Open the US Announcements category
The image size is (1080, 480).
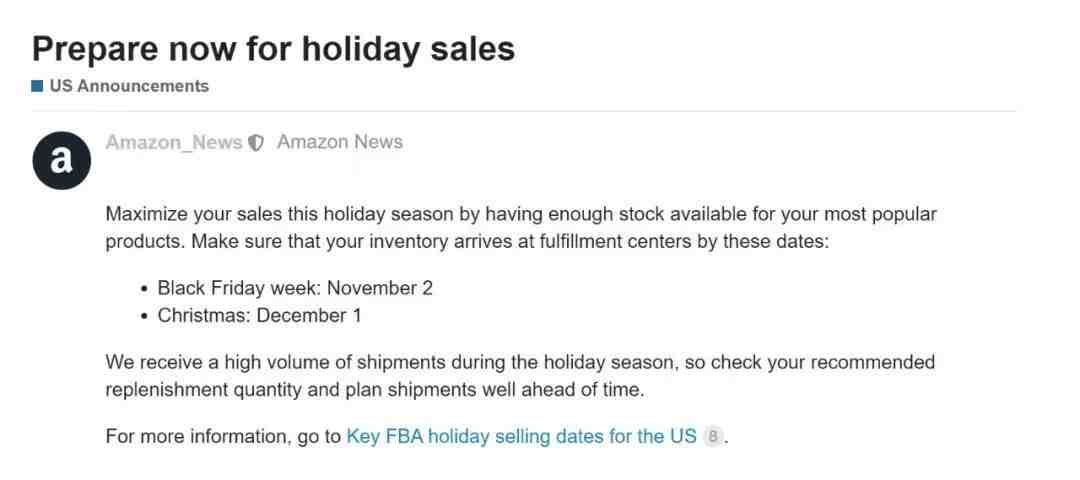(x=129, y=86)
